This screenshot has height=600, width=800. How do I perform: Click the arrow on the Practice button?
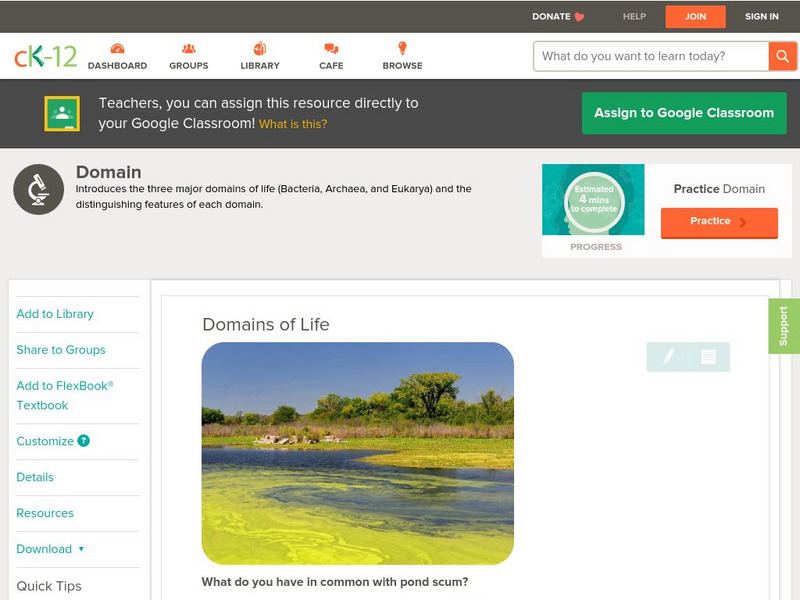tap(743, 222)
